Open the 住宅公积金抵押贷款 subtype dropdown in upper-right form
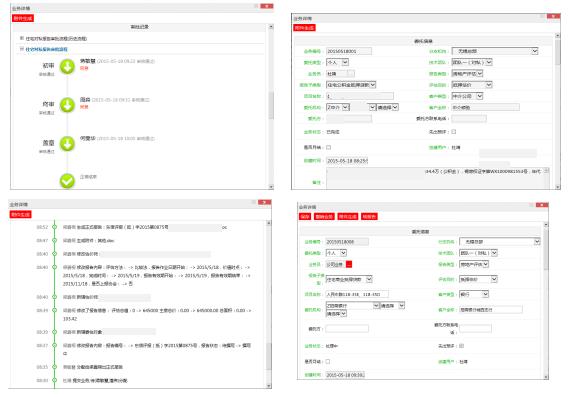The image size is (569, 397). point(351,85)
